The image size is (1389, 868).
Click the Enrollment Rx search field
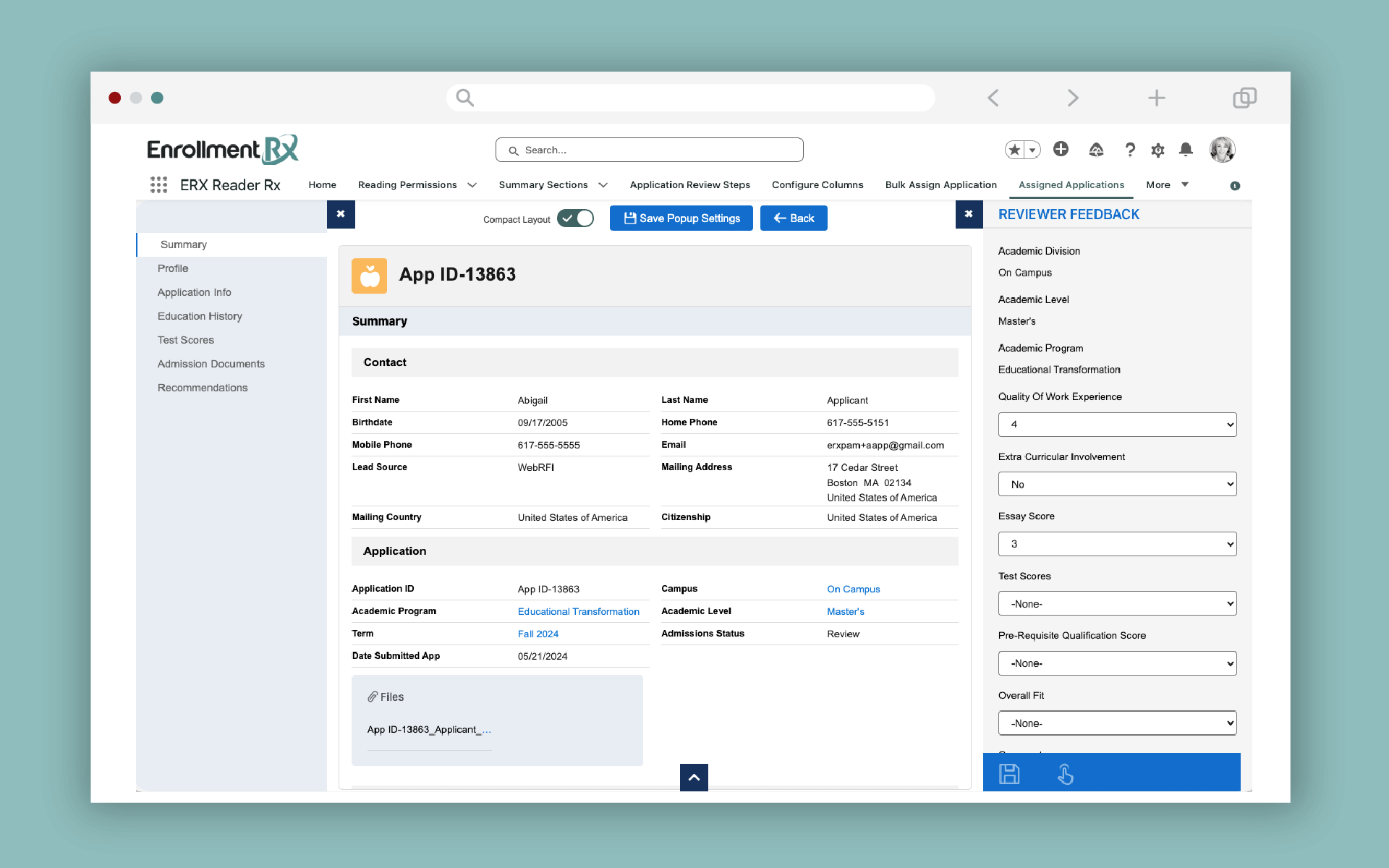649,150
